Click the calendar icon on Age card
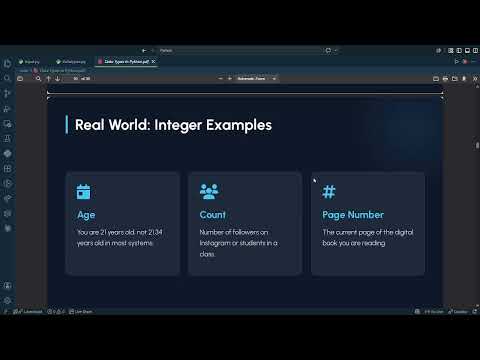 tap(83, 191)
